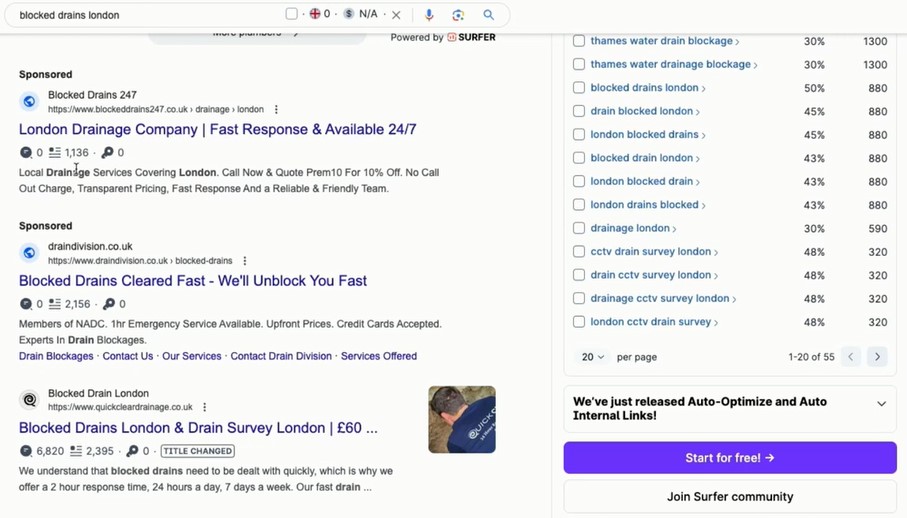Click the worker thumbnail image
The width and height of the screenshot is (907, 518).
[462, 420]
